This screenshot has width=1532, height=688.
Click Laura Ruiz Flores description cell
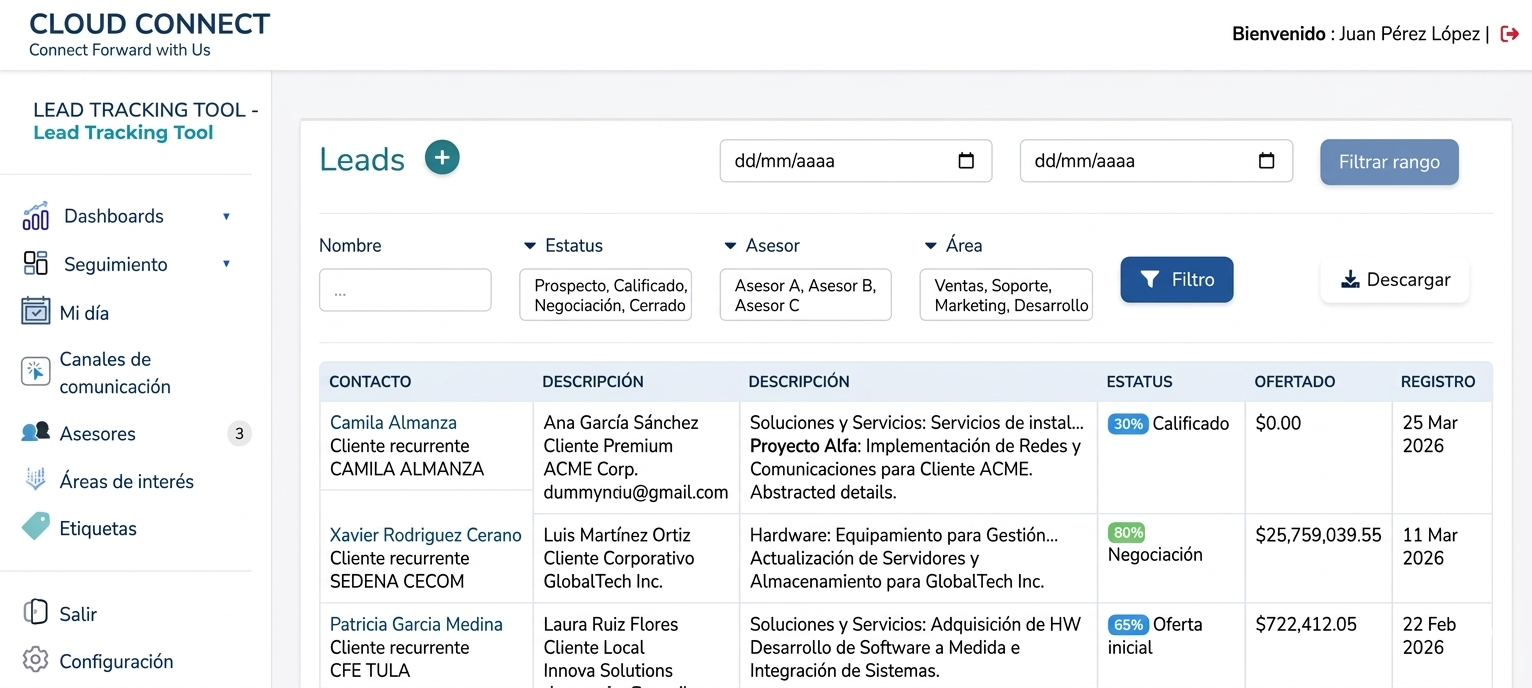coord(636,646)
